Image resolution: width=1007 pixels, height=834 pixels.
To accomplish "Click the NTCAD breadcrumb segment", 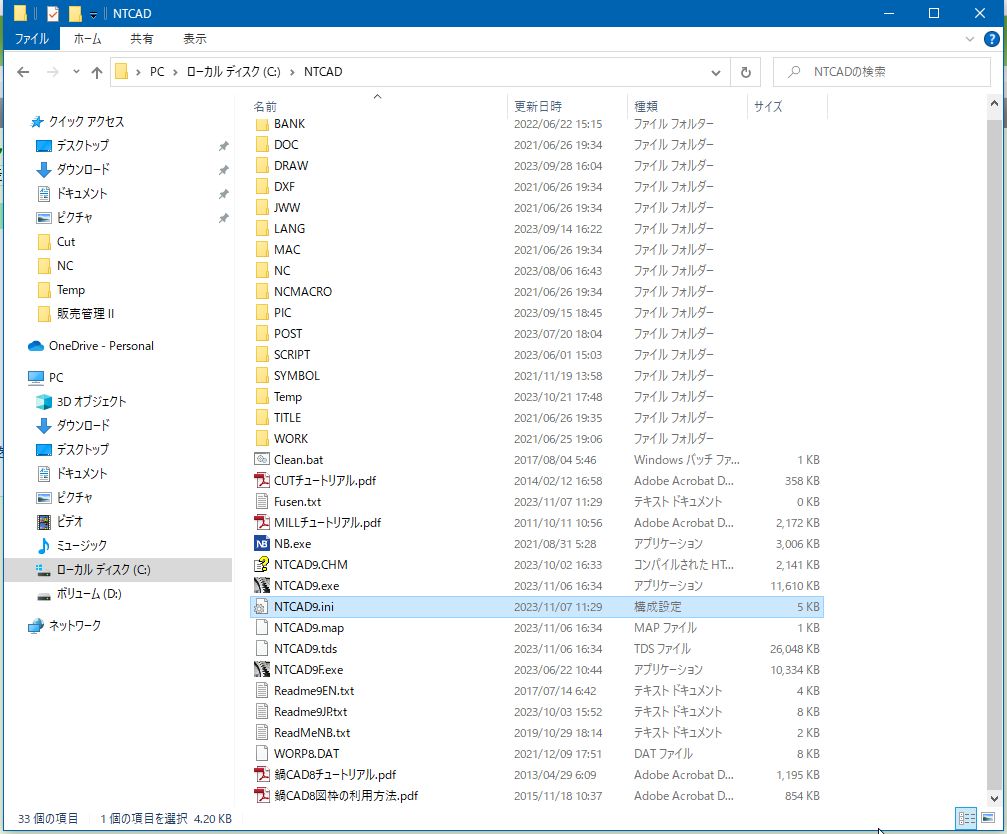I will (x=323, y=72).
